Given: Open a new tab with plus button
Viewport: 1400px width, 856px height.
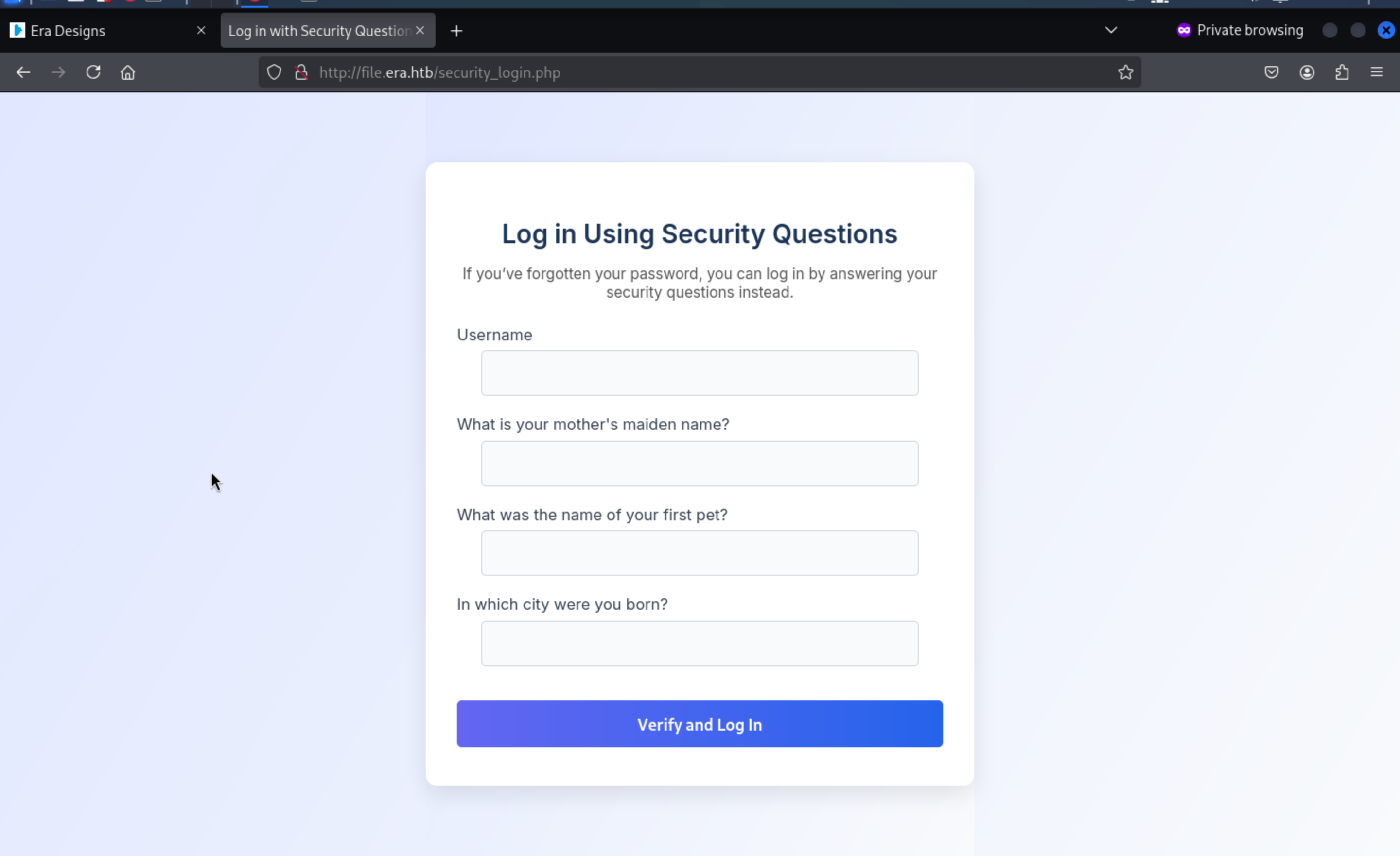Looking at the screenshot, I should coord(456,31).
